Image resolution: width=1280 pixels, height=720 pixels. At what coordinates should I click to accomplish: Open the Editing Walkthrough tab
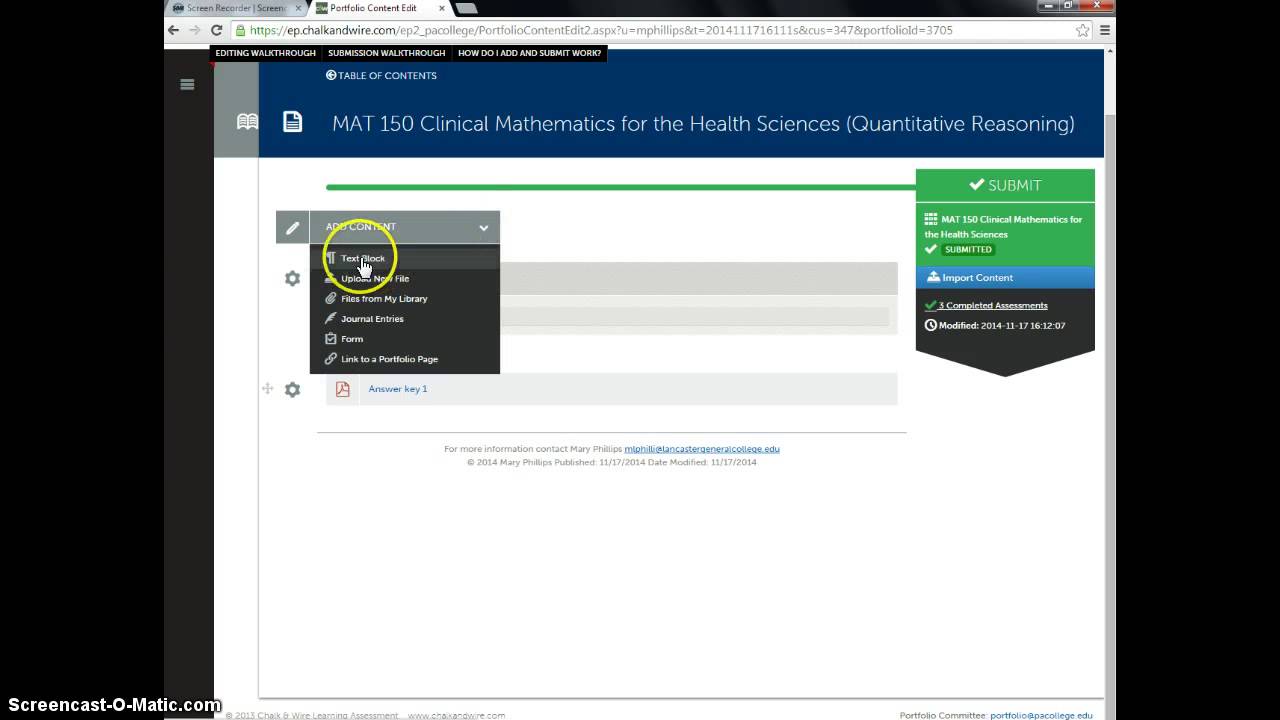(x=265, y=53)
